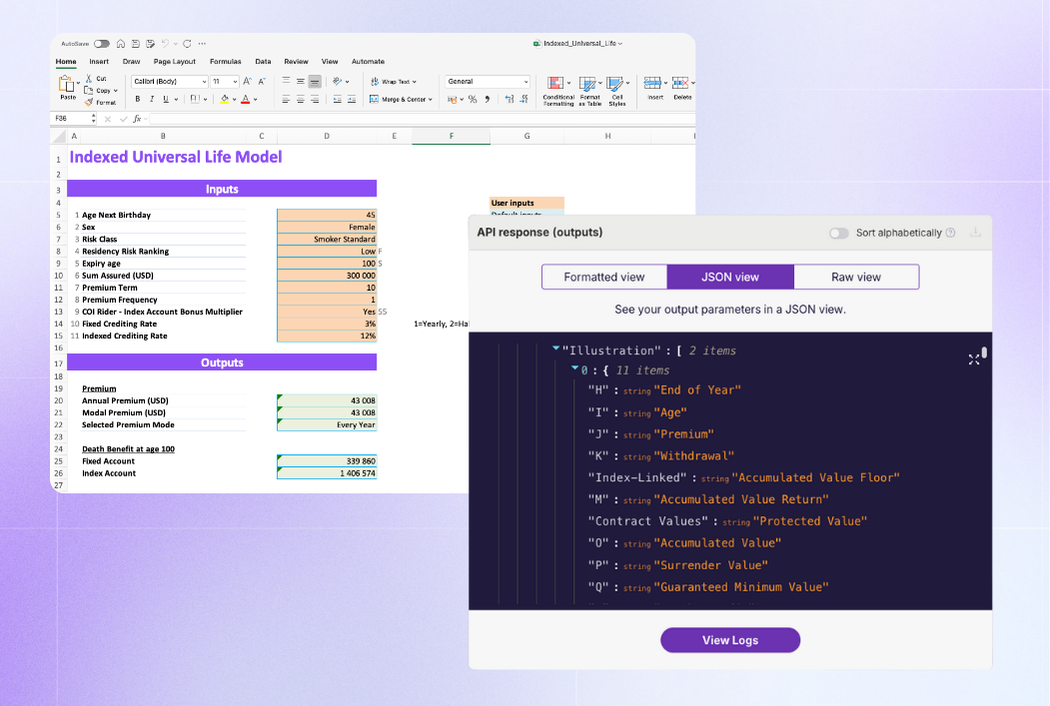
Task: Click the Home icon in the title bar
Action: (x=121, y=44)
